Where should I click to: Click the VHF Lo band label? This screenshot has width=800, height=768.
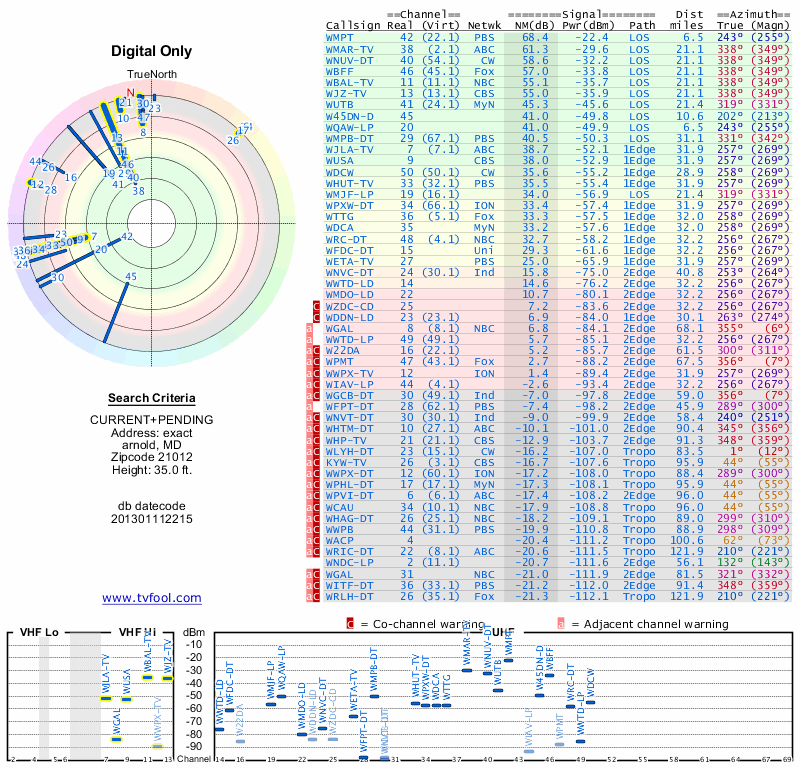(x=39, y=632)
